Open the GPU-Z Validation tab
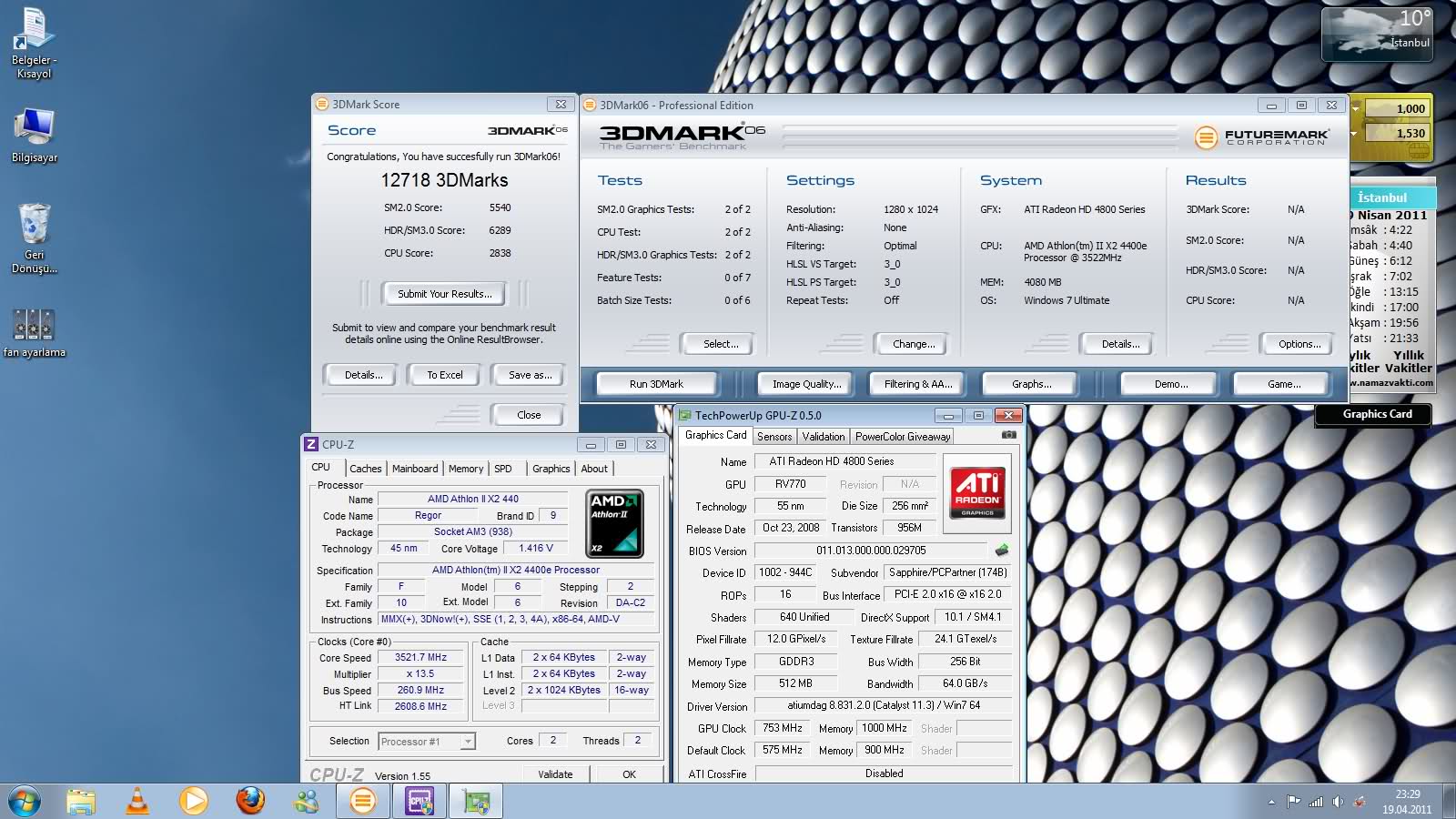 pyautogui.click(x=824, y=437)
